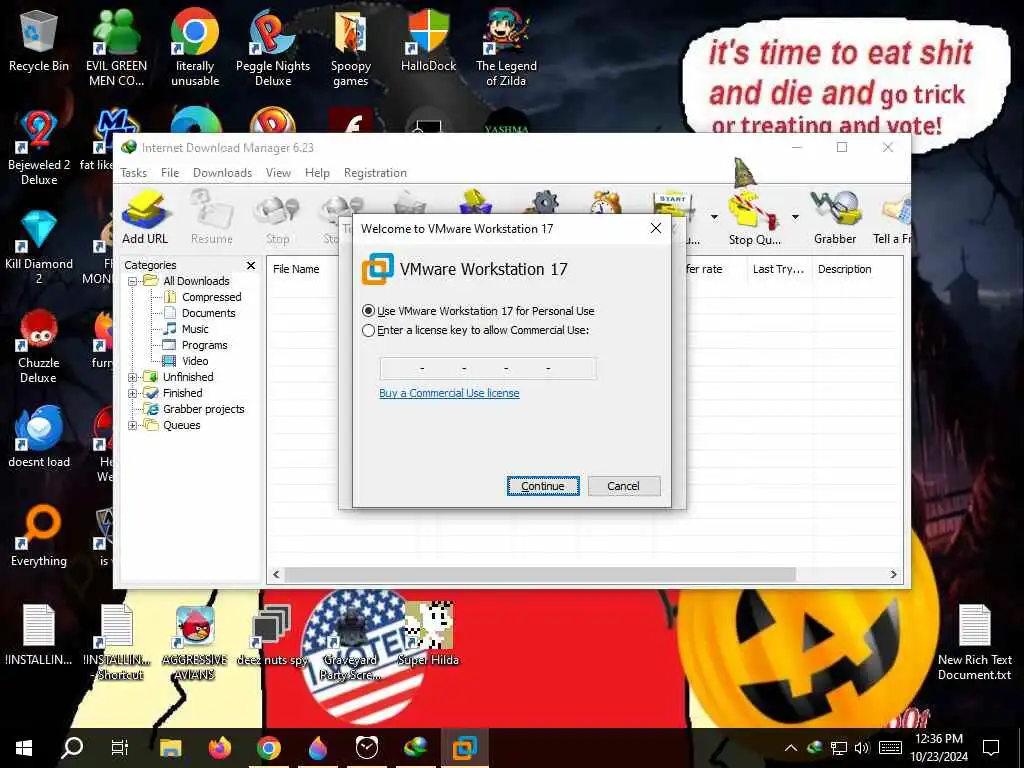Open the Kill Diamond 2 desktop icon
This screenshot has height=768, width=1024.
[39, 247]
